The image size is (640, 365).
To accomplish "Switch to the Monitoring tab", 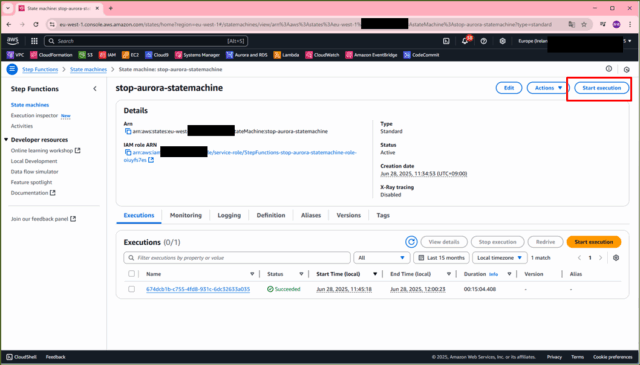I will click(186, 215).
